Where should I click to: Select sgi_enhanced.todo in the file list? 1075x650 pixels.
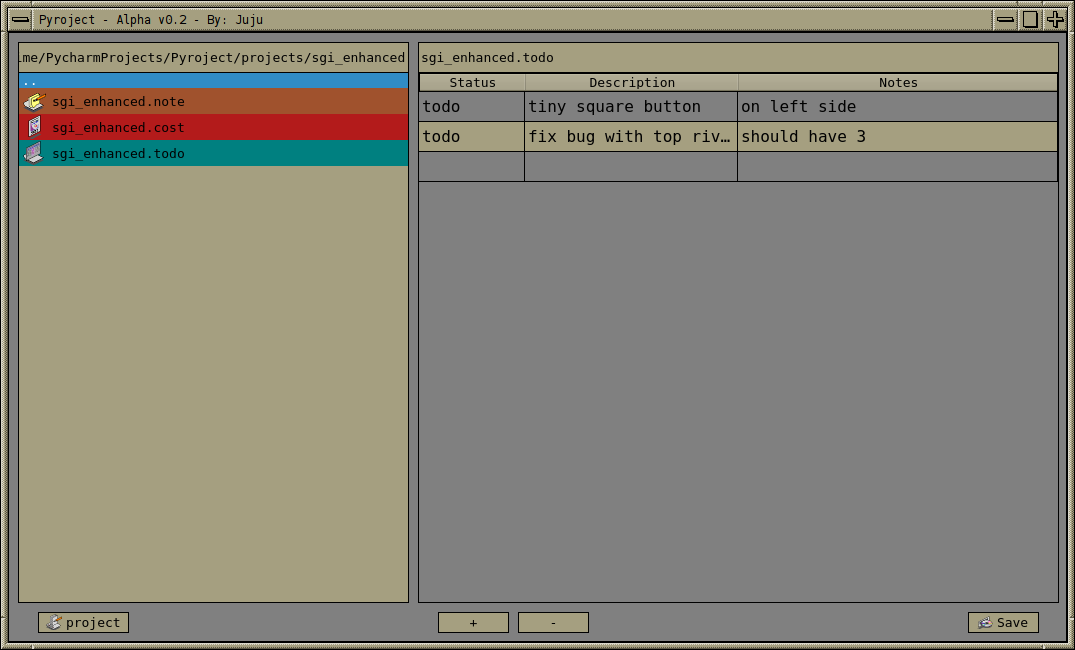[x=118, y=154]
